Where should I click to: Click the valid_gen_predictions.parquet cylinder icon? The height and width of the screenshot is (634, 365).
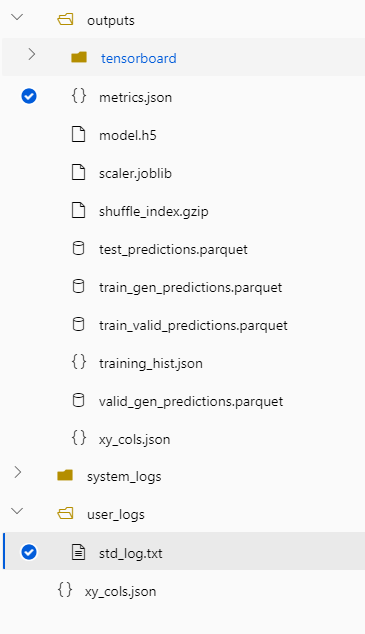(x=78, y=400)
